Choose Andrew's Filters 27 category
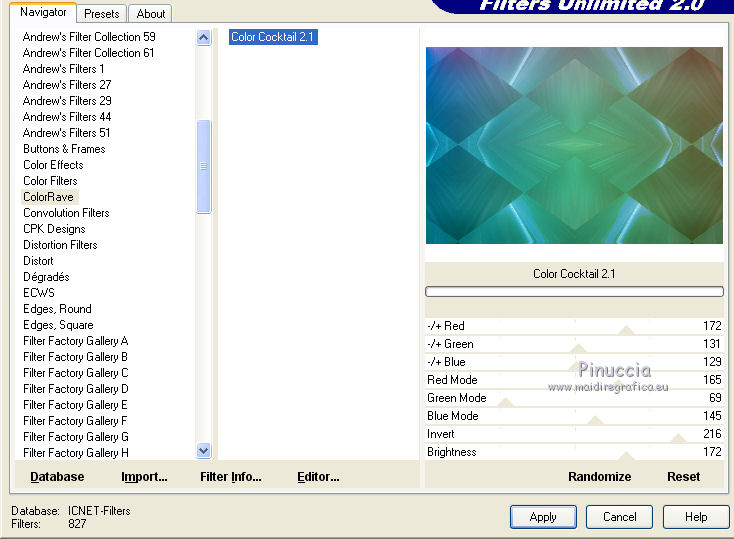This screenshot has width=734, height=539. coord(67,85)
